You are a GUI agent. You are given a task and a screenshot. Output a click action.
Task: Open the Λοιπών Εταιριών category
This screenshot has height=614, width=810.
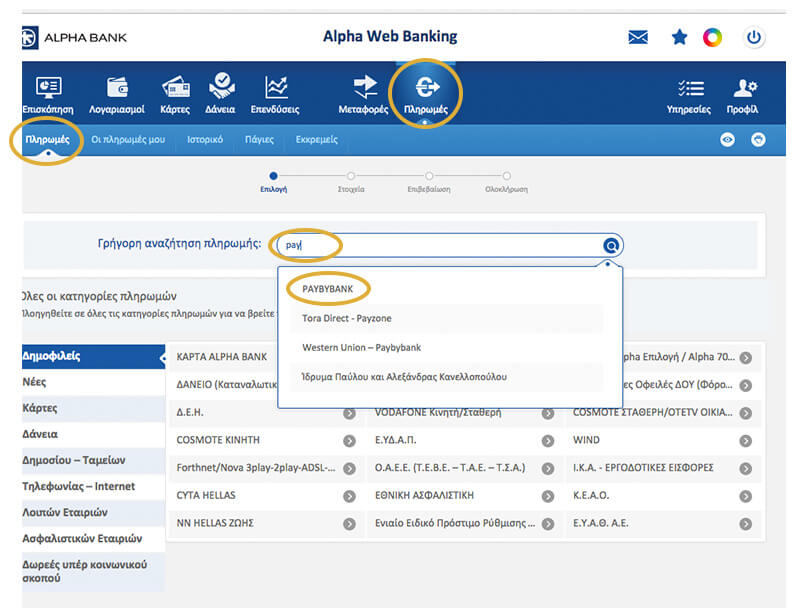pos(93,513)
